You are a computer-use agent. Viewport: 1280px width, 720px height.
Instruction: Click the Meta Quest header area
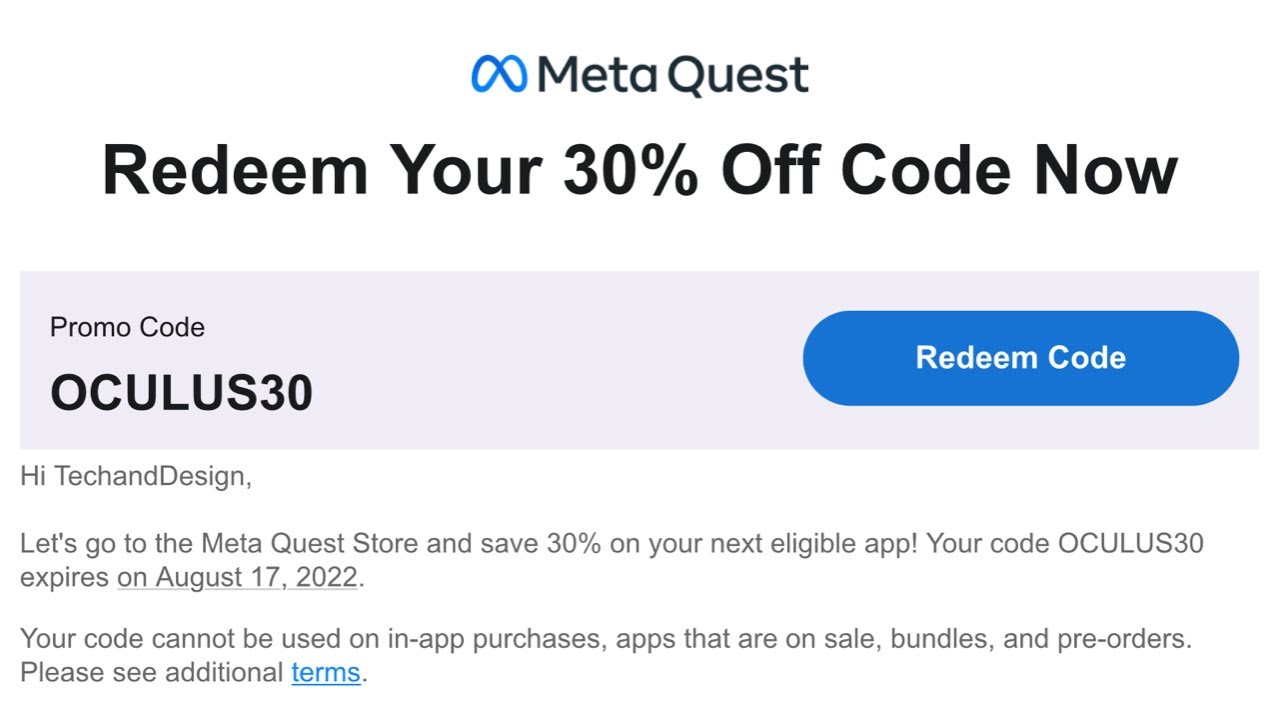pos(640,72)
